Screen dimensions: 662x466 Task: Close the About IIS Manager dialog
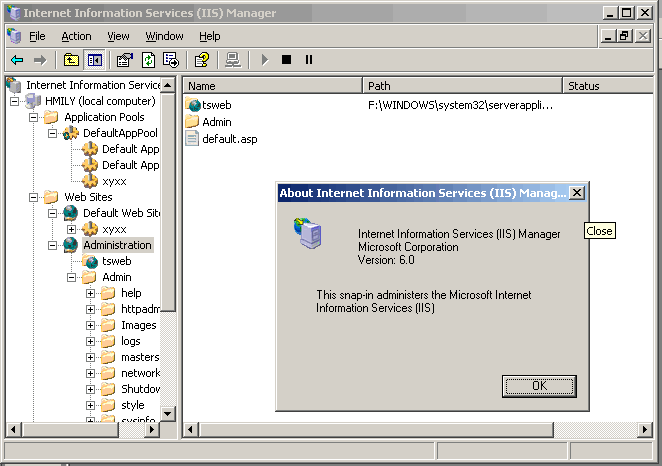577,193
